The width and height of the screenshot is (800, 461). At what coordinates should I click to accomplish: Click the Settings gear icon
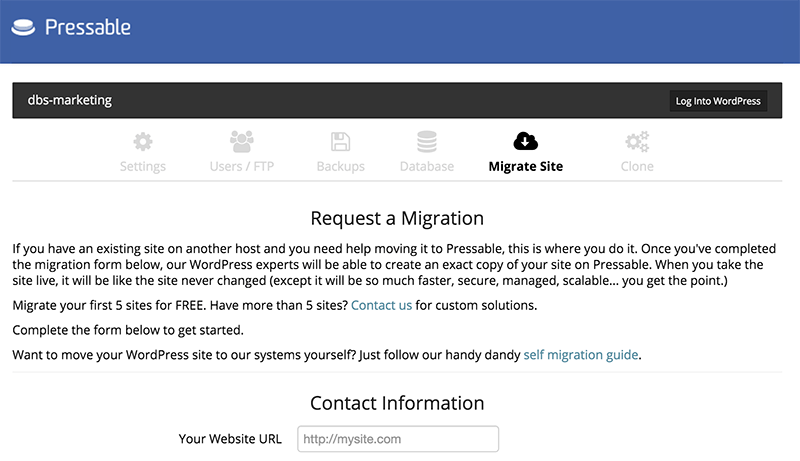(x=143, y=141)
